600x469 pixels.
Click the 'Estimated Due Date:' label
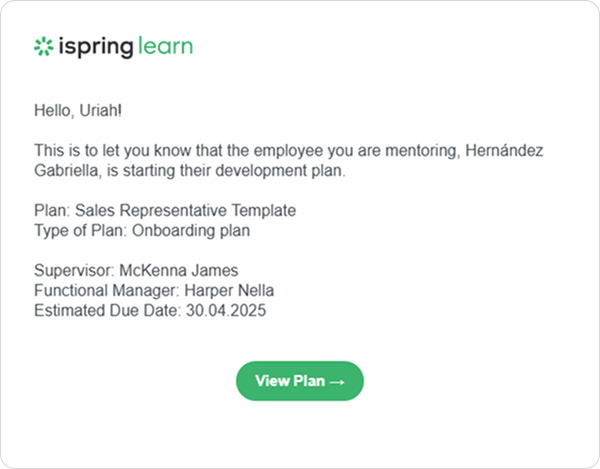(x=108, y=311)
